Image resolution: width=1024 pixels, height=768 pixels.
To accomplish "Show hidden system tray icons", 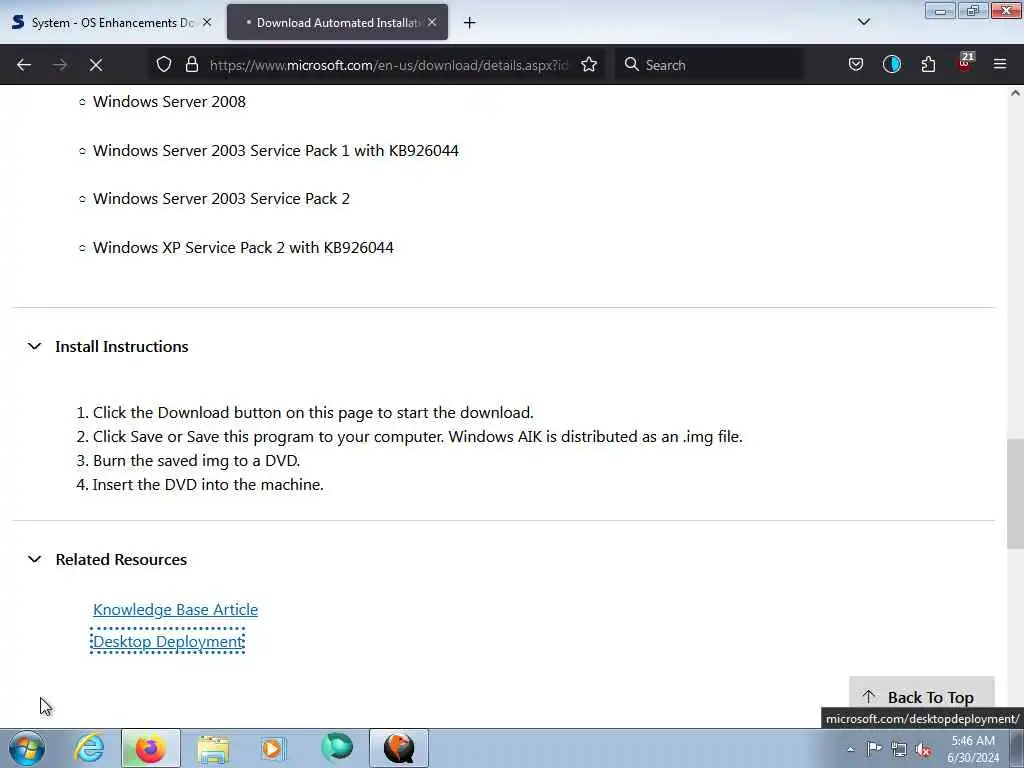I will [850, 749].
